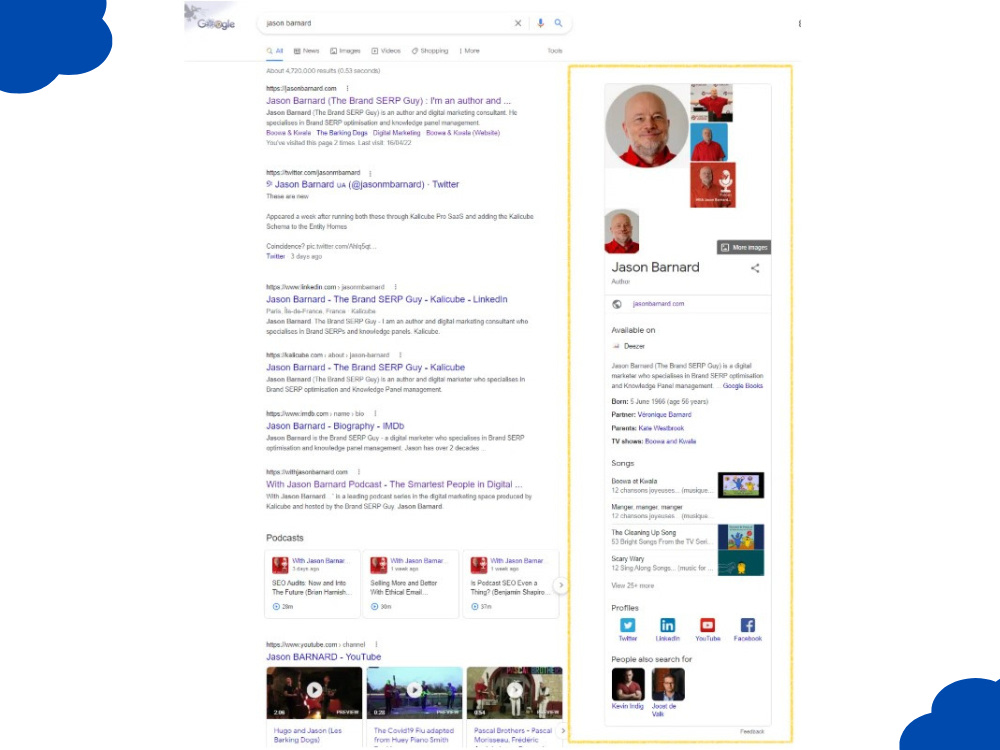Advance the videos carousel arrow

[562, 731]
